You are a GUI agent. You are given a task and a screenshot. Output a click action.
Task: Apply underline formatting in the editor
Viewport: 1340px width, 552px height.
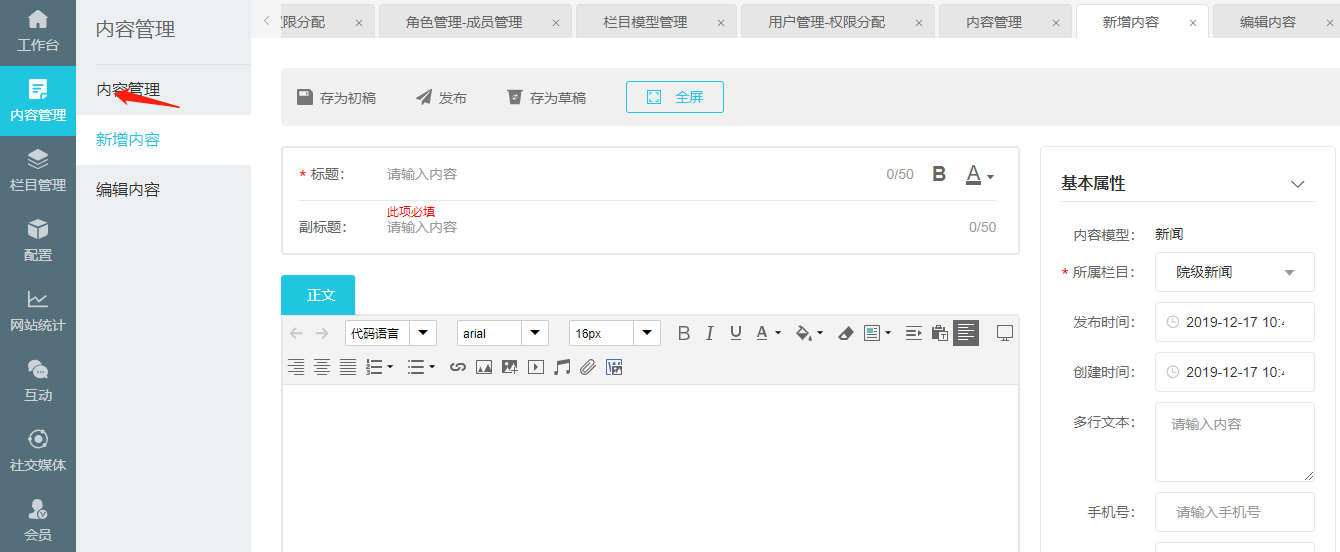pyautogui.click(x=736, y=333)
